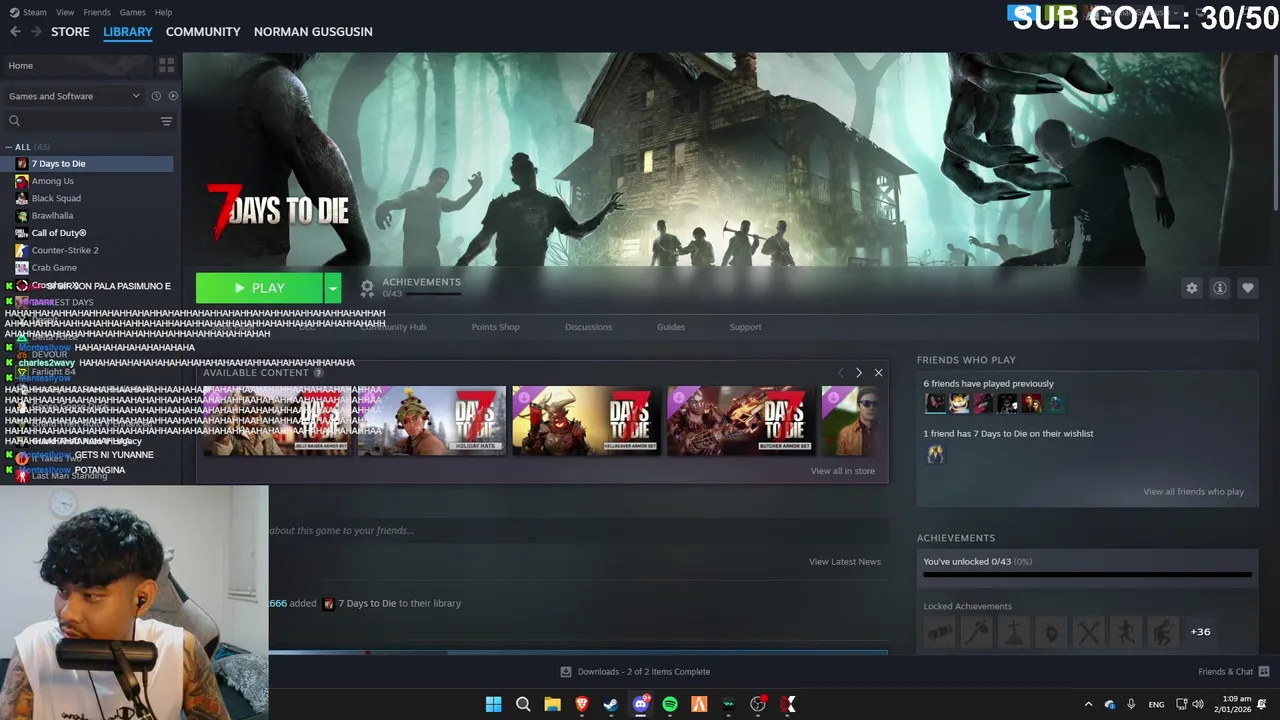The image size is (1280, 720).
Task: Open Windows Start menu
Action: point(493,705)
